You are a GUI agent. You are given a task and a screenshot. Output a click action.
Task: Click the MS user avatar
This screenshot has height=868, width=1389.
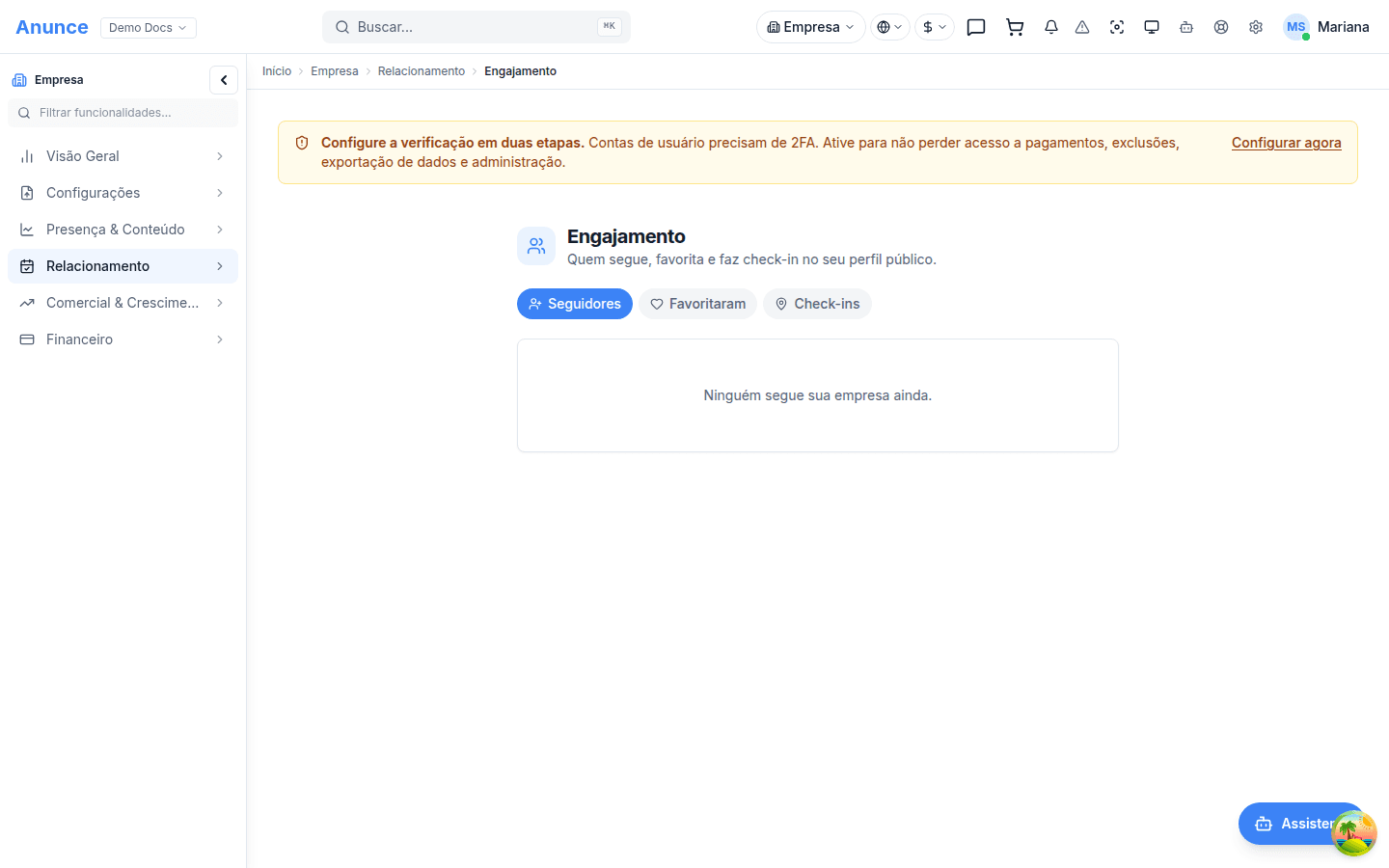(1296, 27)
